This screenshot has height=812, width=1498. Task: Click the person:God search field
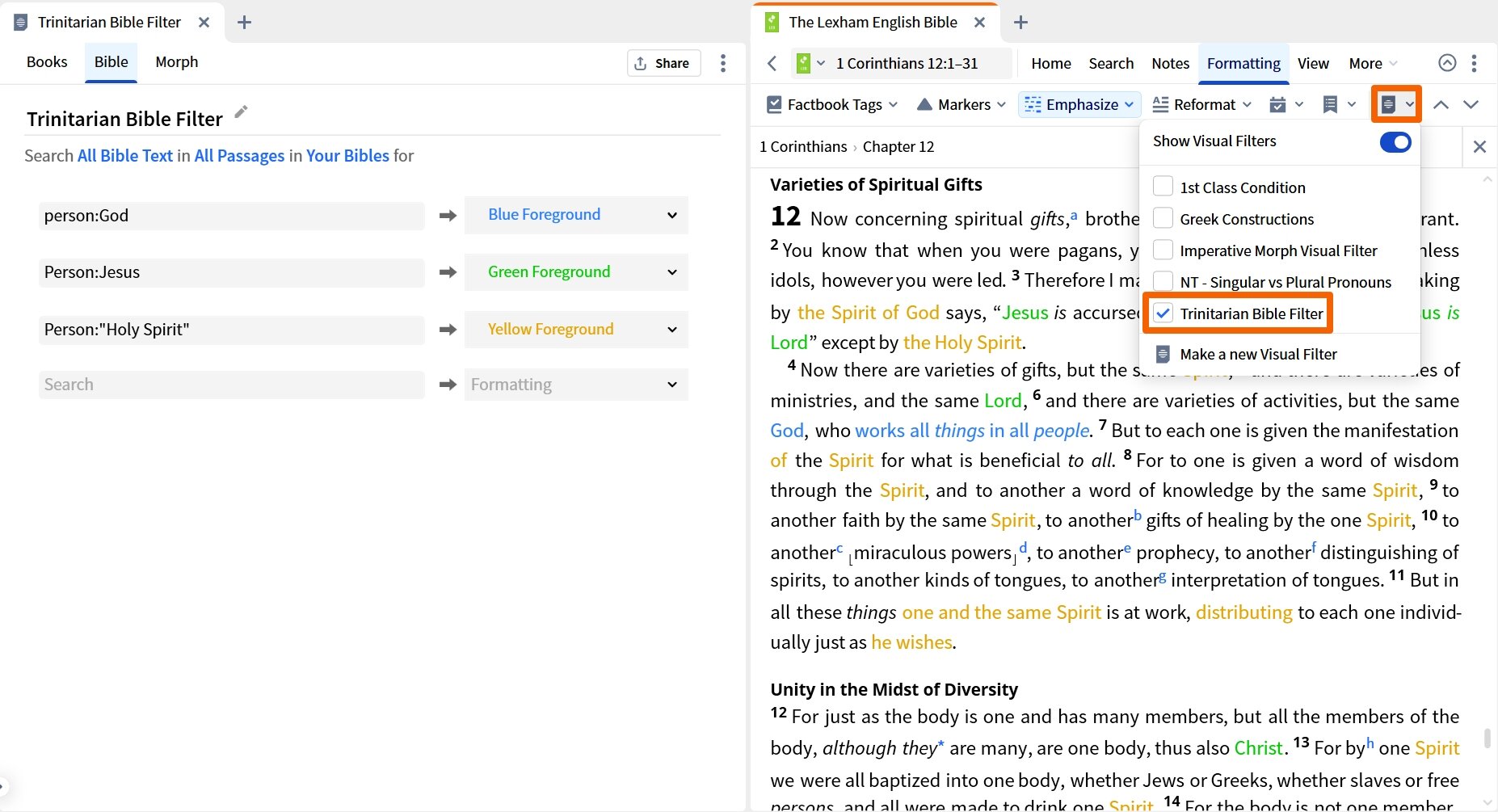tap(232, 216)
